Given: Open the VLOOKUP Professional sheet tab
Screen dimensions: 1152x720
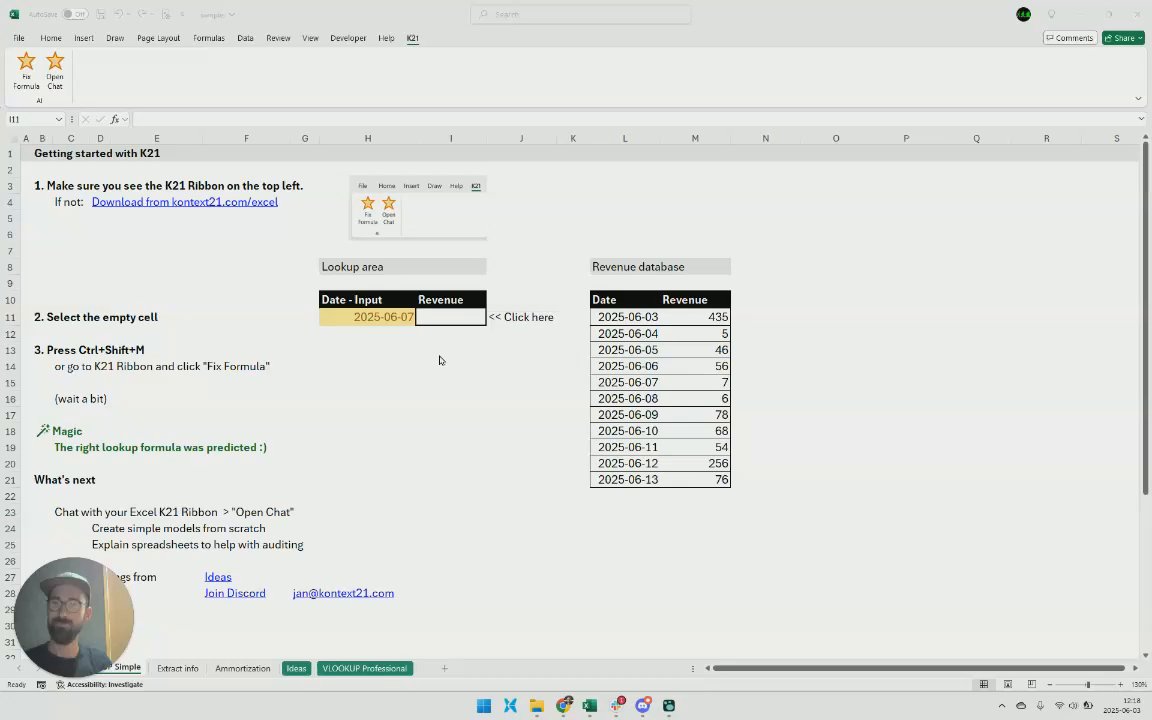Looking at the screenshot, I should click(364, 669).
